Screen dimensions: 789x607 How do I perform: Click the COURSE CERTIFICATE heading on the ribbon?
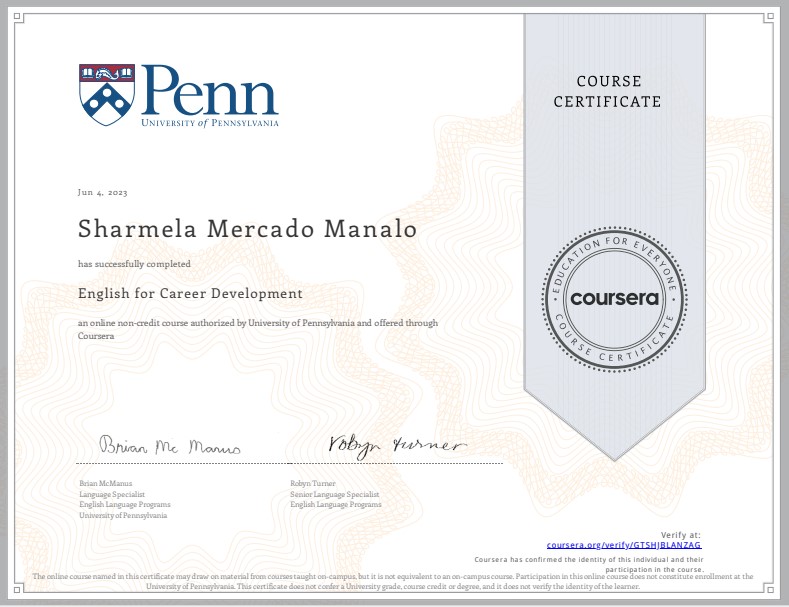coord(607,91)
